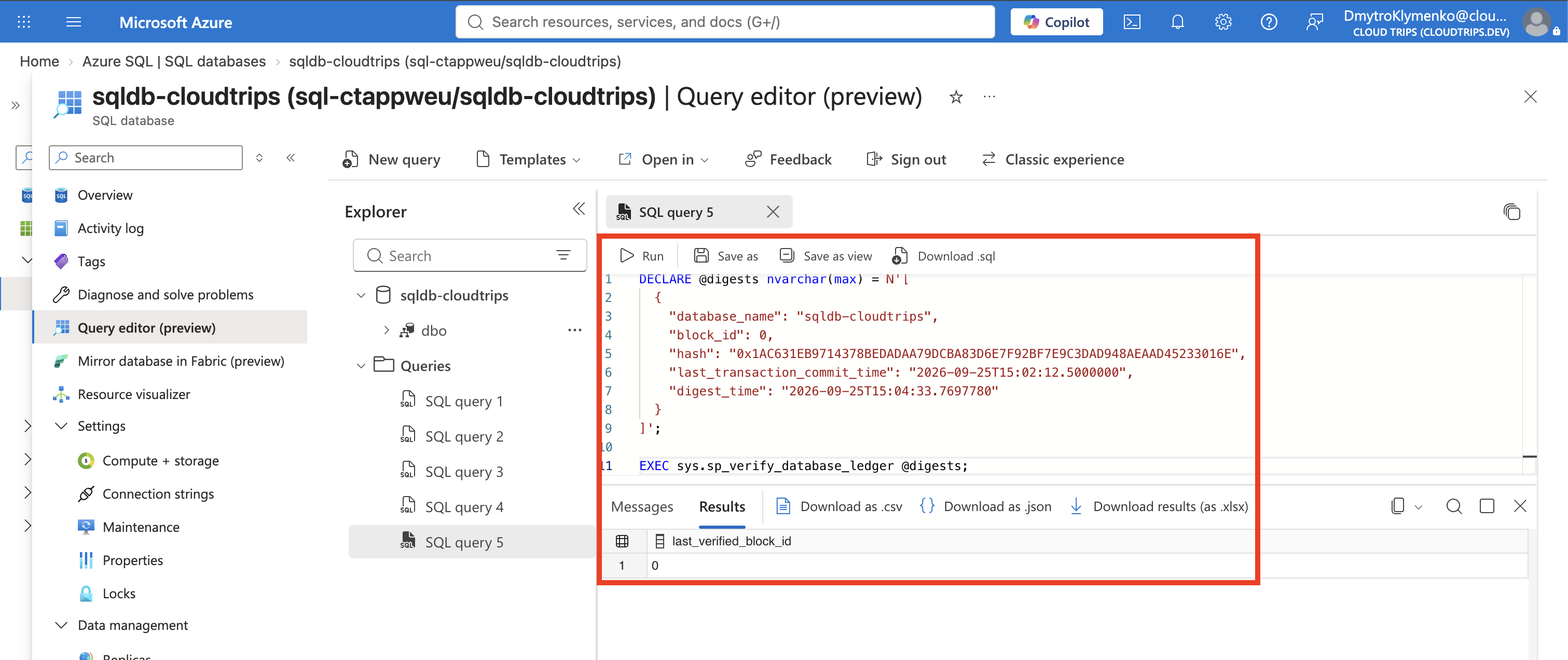Image resolution: width=1568 pixels, height=660 pixels.
Task: Maximize the results pane
Action: pos(1487,506)
